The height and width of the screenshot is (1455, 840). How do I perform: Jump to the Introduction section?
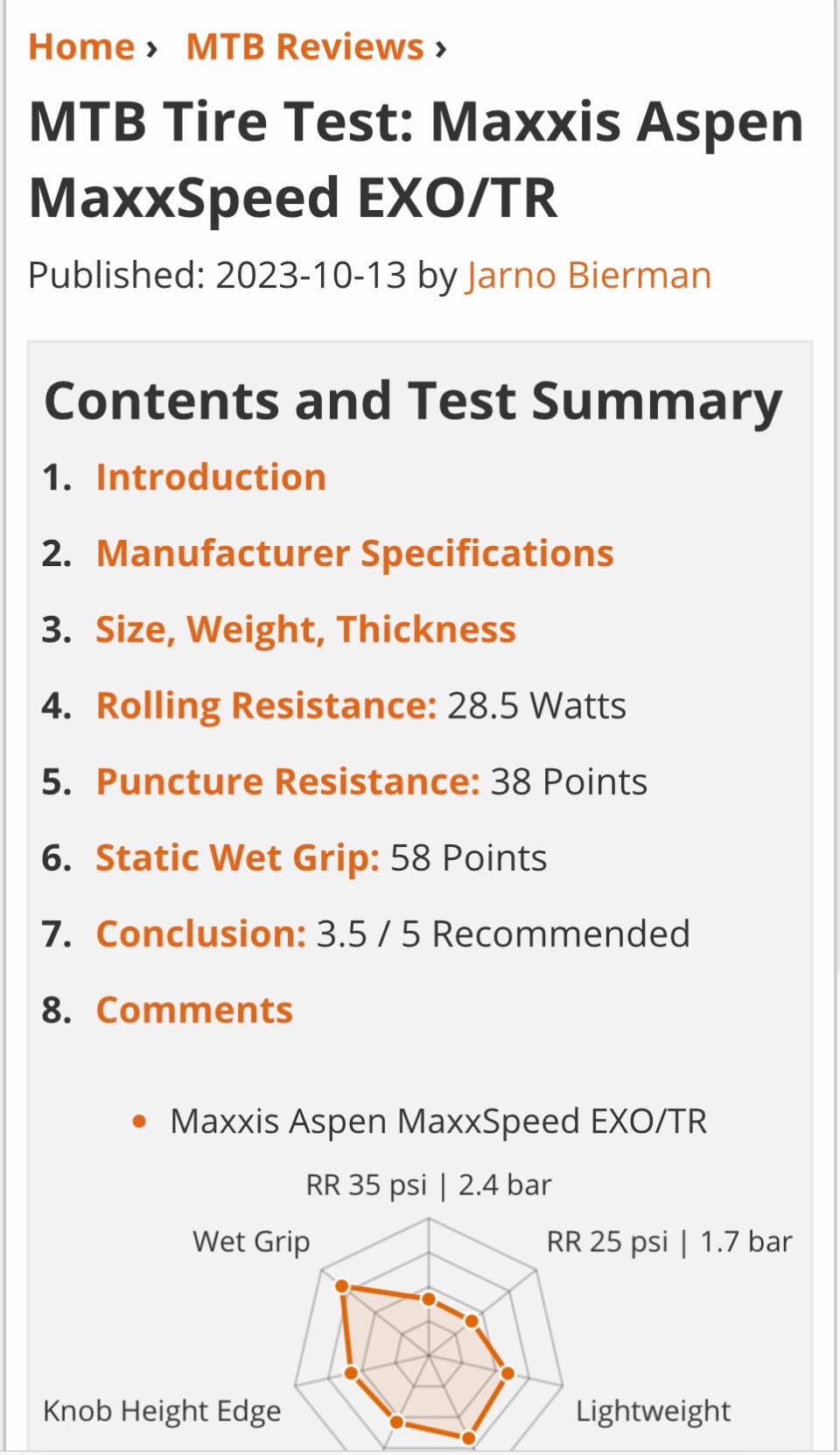(211, 478)
